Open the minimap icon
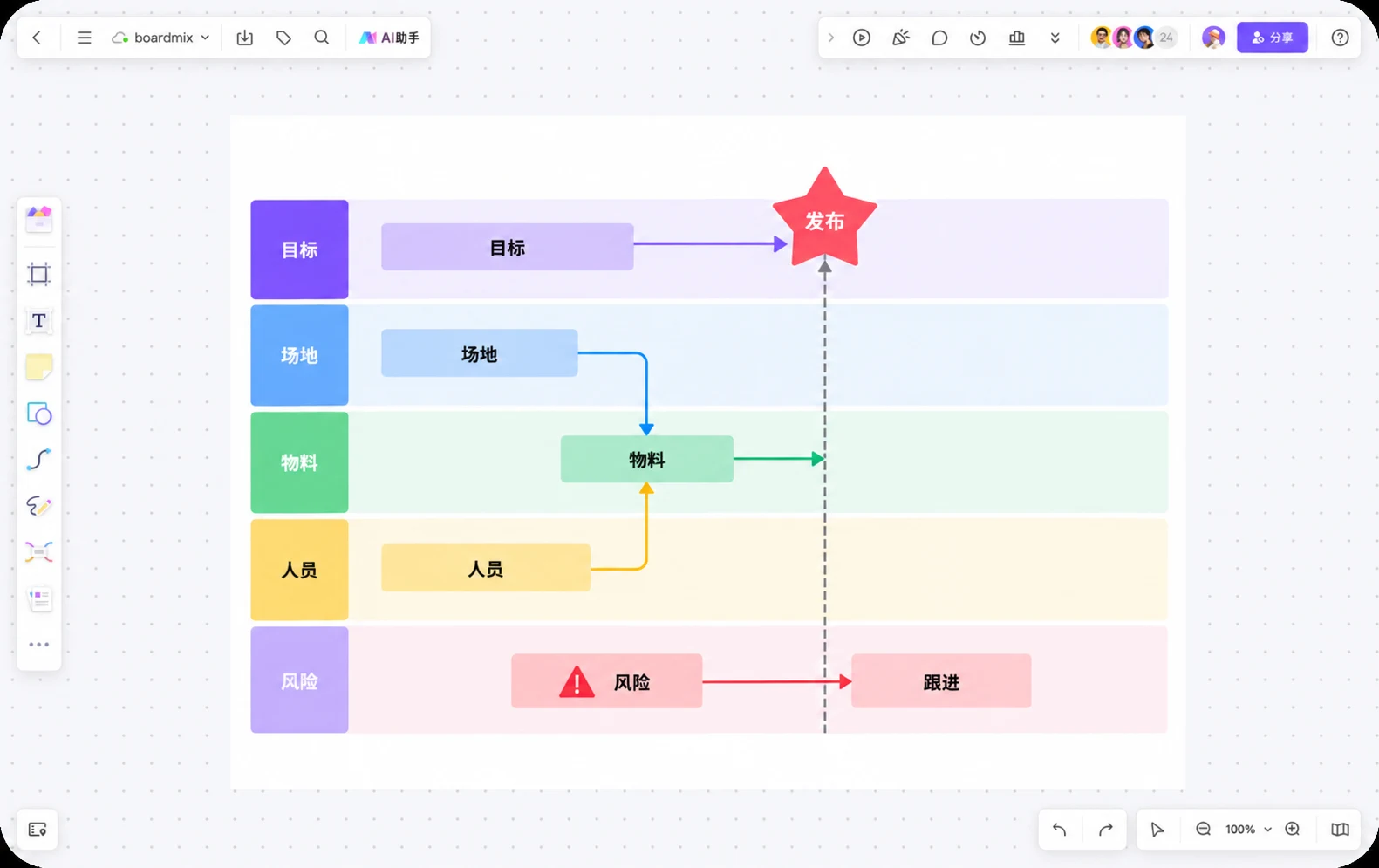This screenshot has height=868, width=1379. tap(1341, 830)
